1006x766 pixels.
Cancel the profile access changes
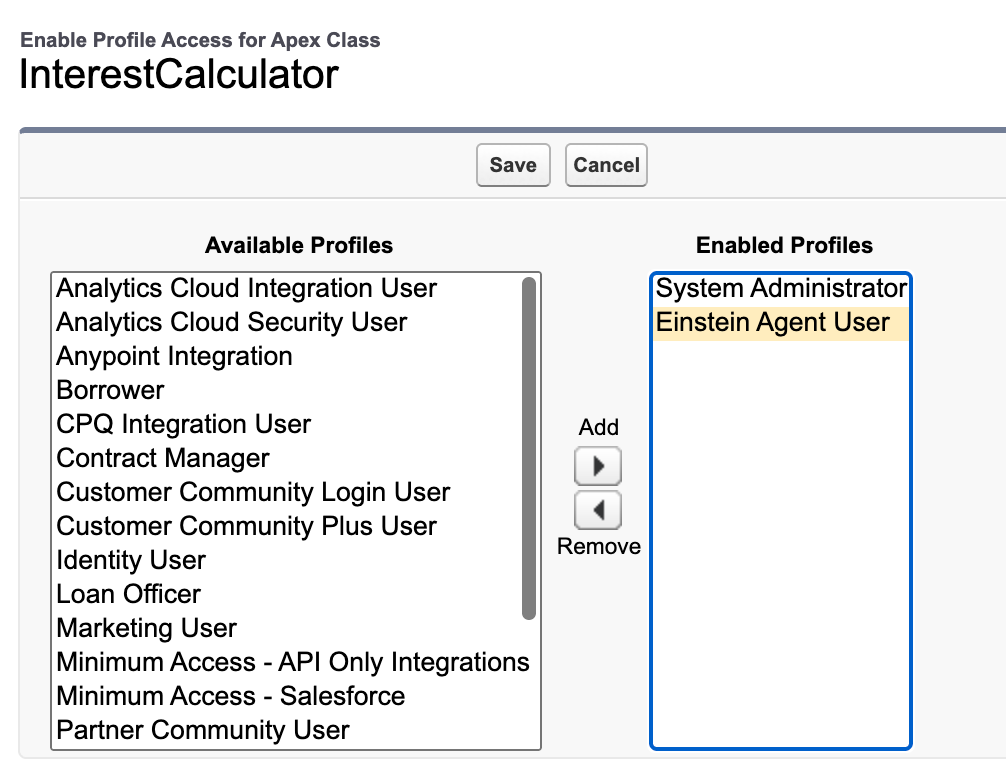click(606, 165)
